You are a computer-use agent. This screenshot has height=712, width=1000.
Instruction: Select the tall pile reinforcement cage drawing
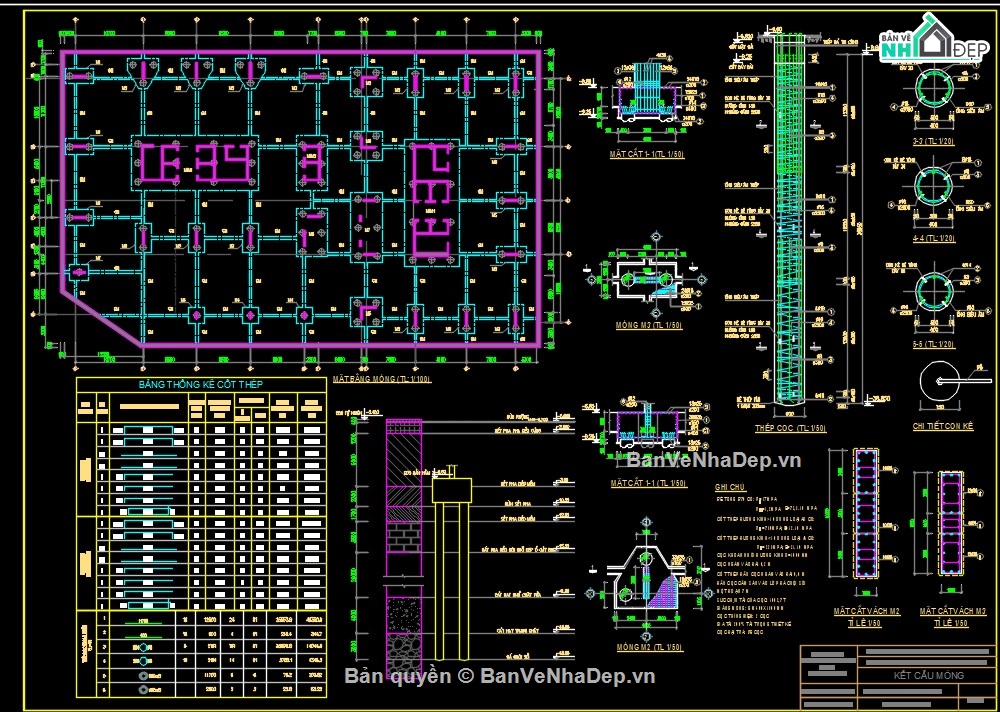click(x=790, y=219)
